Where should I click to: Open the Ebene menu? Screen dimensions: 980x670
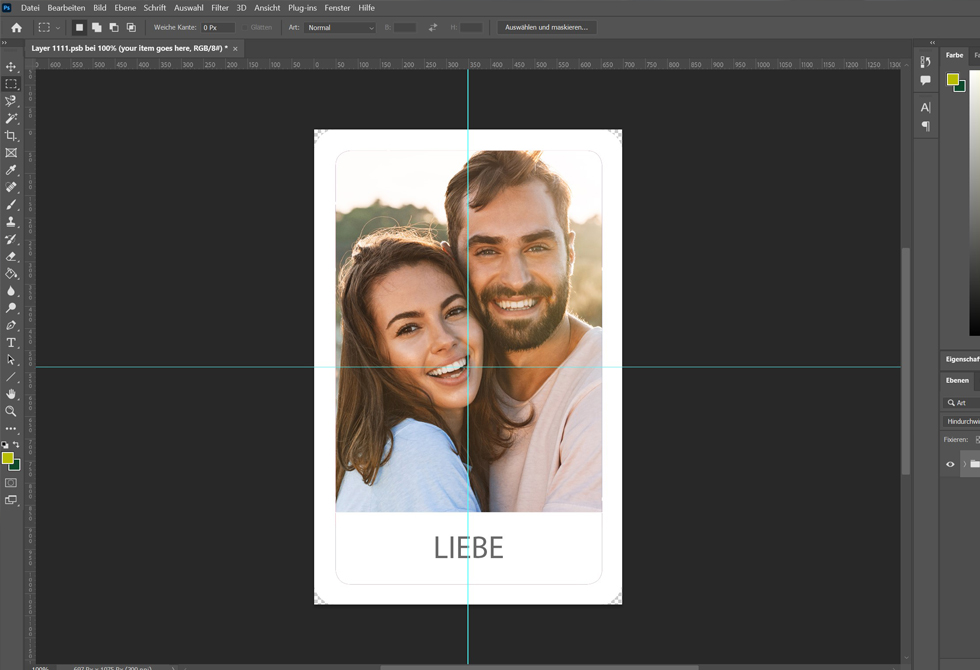tap(125, 8)
